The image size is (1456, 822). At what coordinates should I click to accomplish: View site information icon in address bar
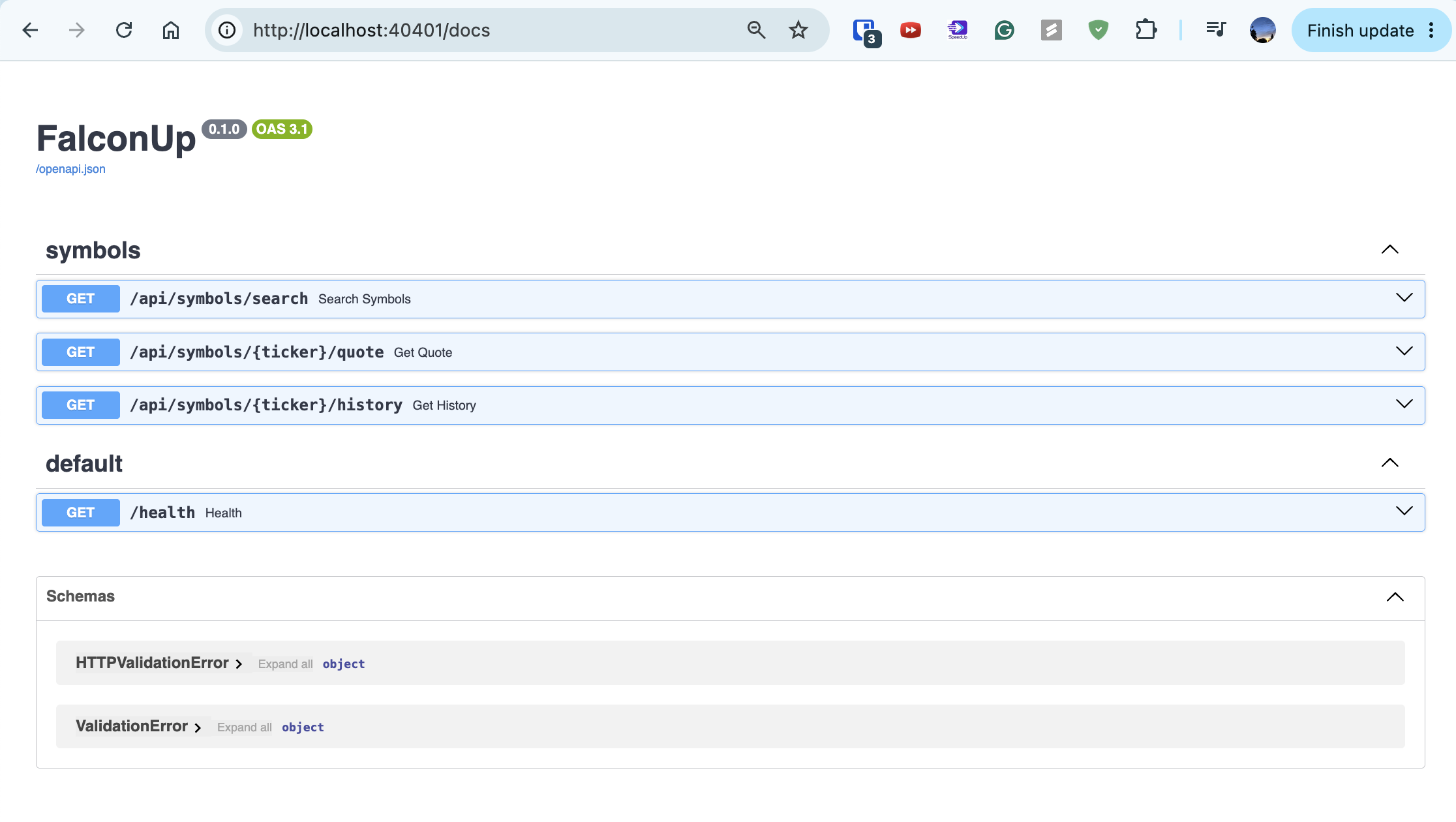click(x=227, y=30)
